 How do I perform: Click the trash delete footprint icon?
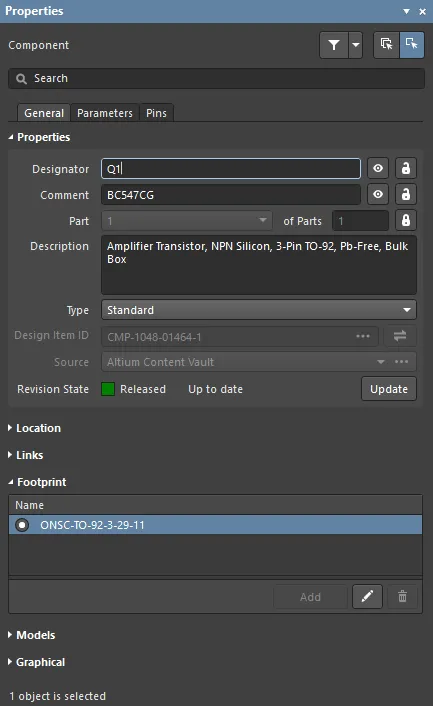point(402,597)
